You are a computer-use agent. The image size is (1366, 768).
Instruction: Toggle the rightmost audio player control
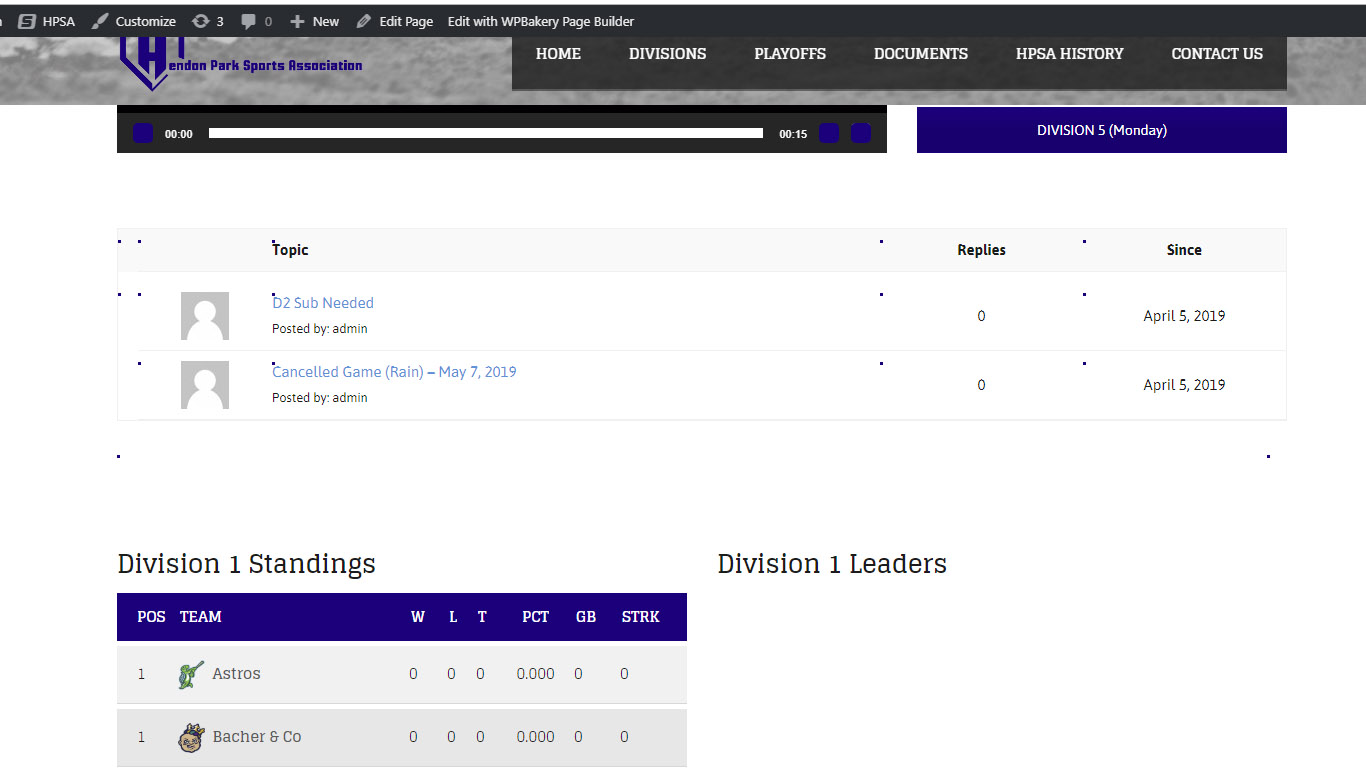pos(860,132)
